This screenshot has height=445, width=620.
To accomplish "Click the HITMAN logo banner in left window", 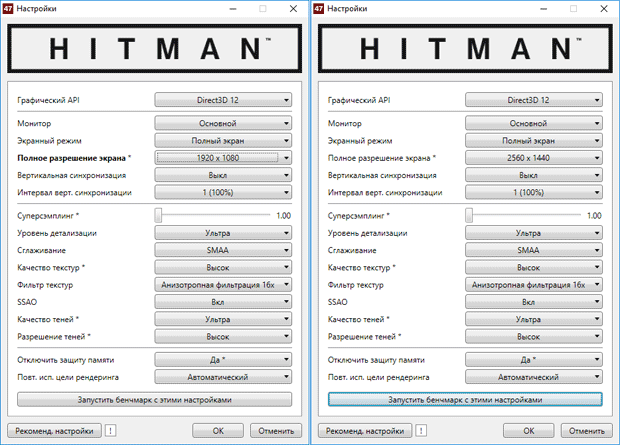I will pos(155,49).
